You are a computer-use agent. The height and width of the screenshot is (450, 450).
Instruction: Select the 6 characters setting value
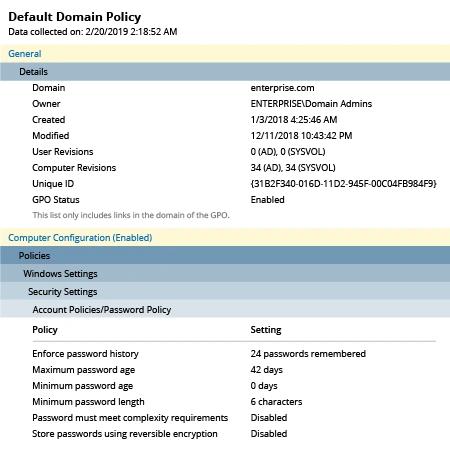click(276, 402)
